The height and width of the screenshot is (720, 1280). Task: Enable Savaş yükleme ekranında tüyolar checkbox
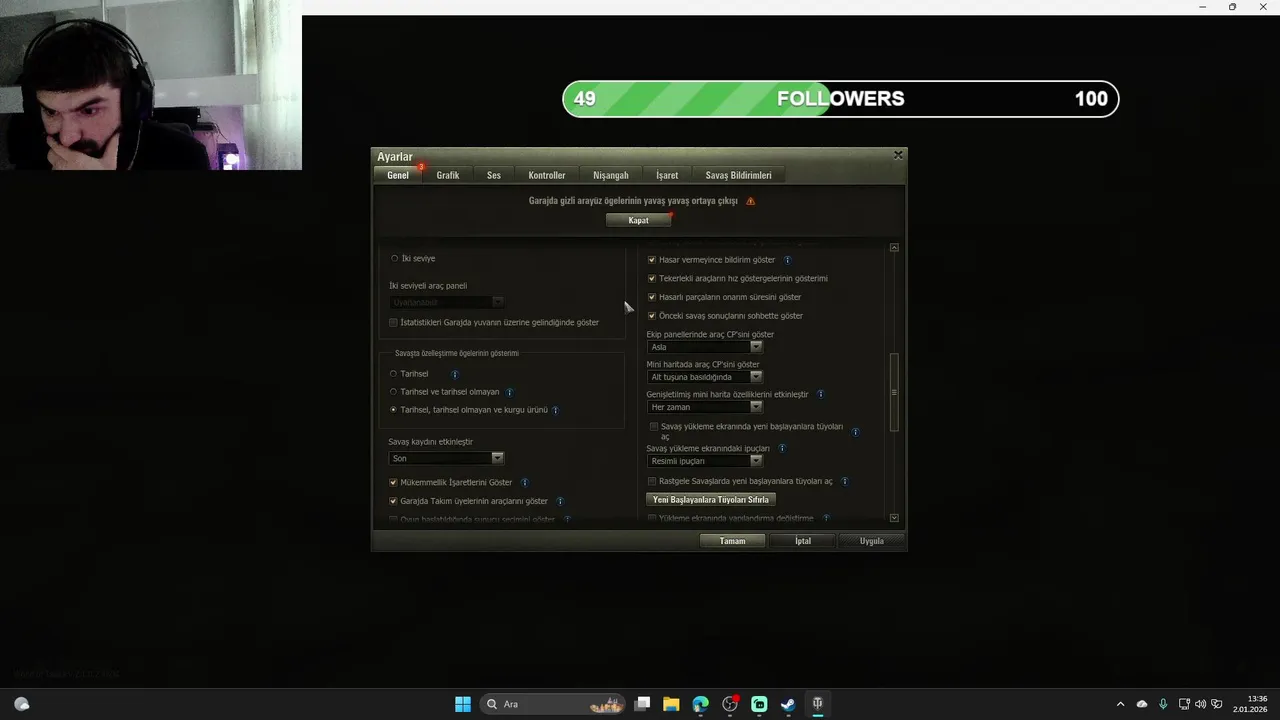coord(654,426)
